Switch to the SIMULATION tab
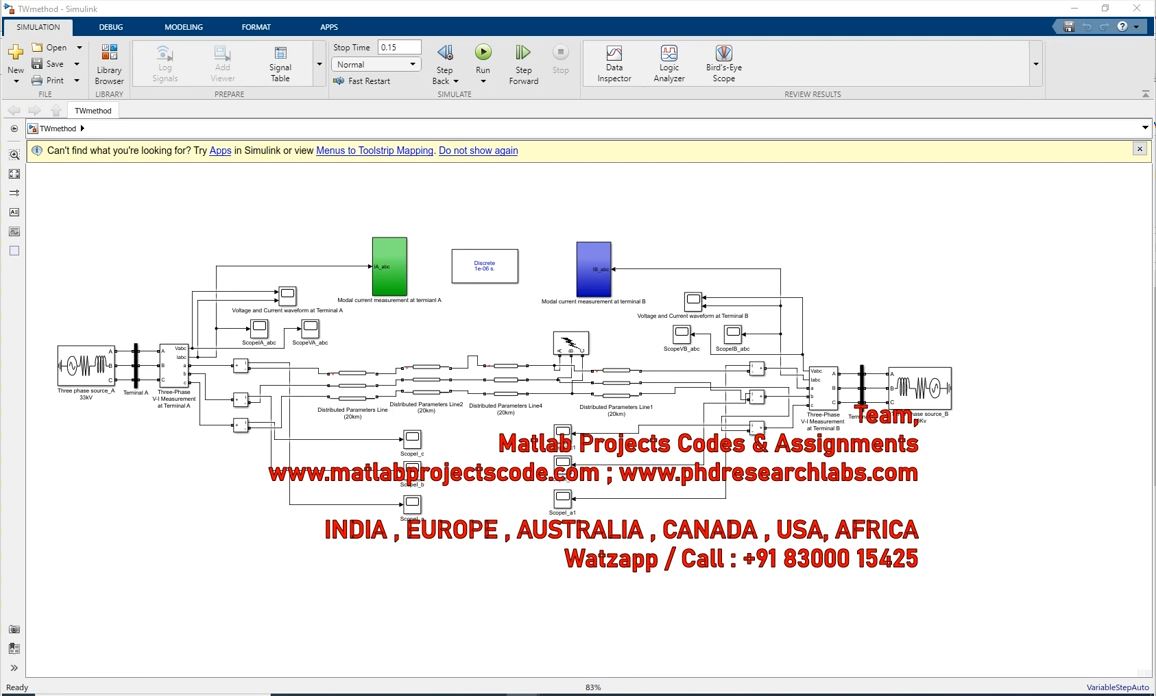Screen dimensions: 1156x696 tap(38, 27)
